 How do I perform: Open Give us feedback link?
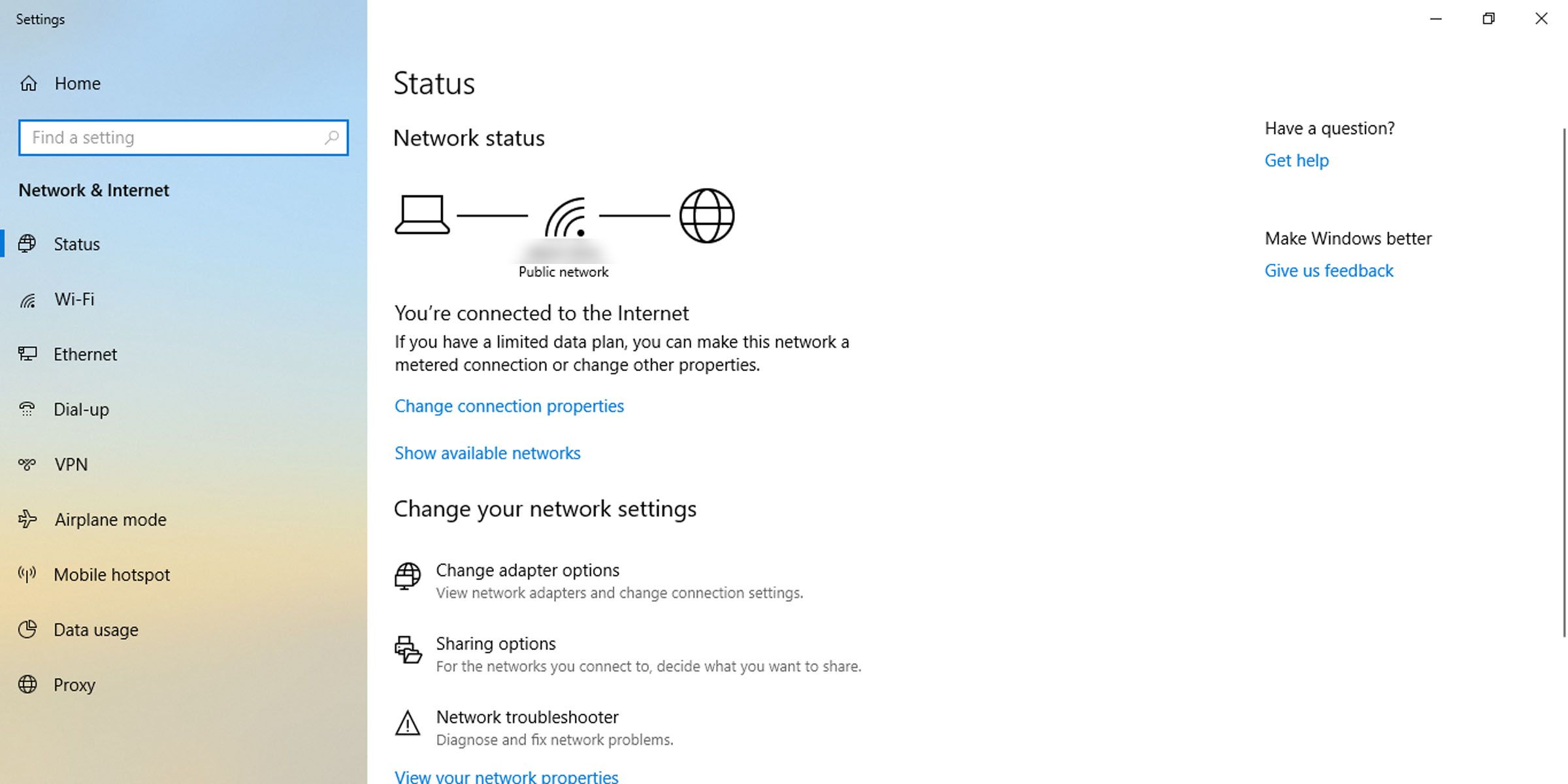point(1329,271)
